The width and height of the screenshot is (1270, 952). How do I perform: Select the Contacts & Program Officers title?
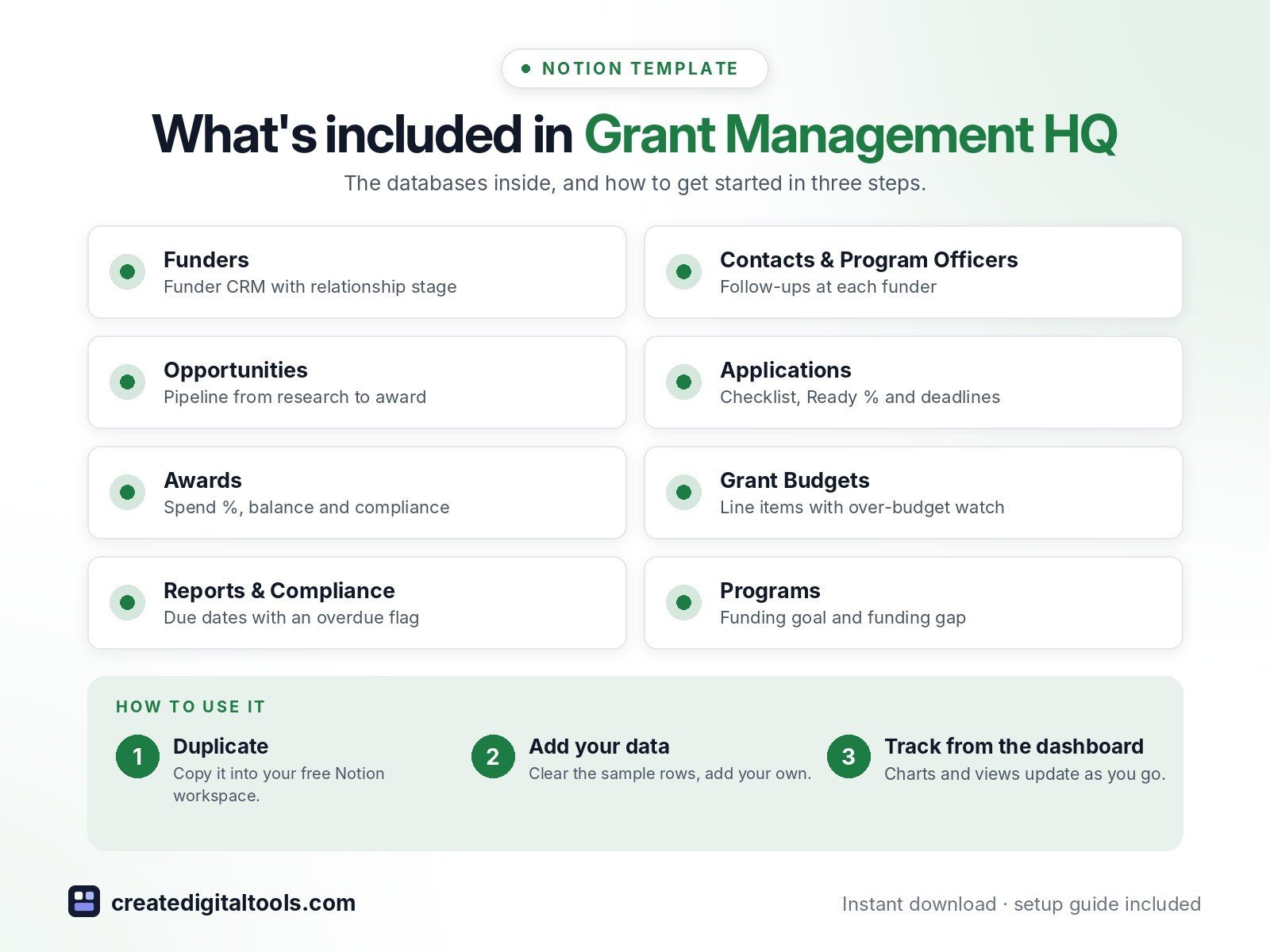pos(868,259)
